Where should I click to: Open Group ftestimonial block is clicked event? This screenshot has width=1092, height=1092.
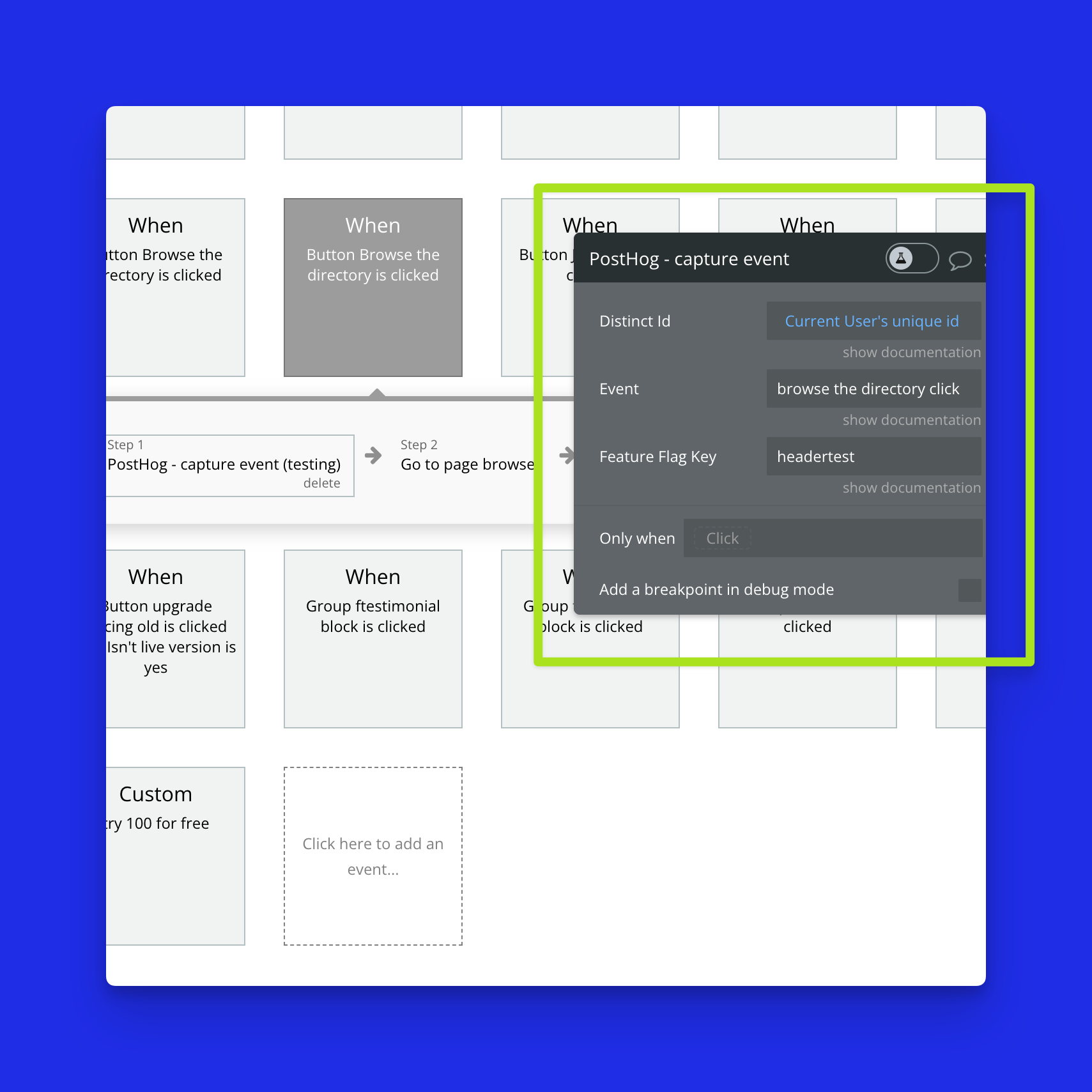(373, 639)
